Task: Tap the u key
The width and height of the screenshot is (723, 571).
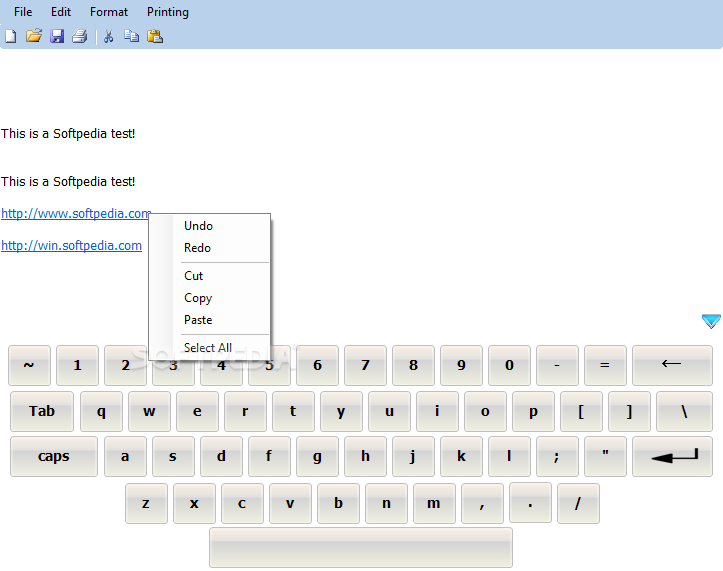Action: pyautogui.click(x=389, y=411)
